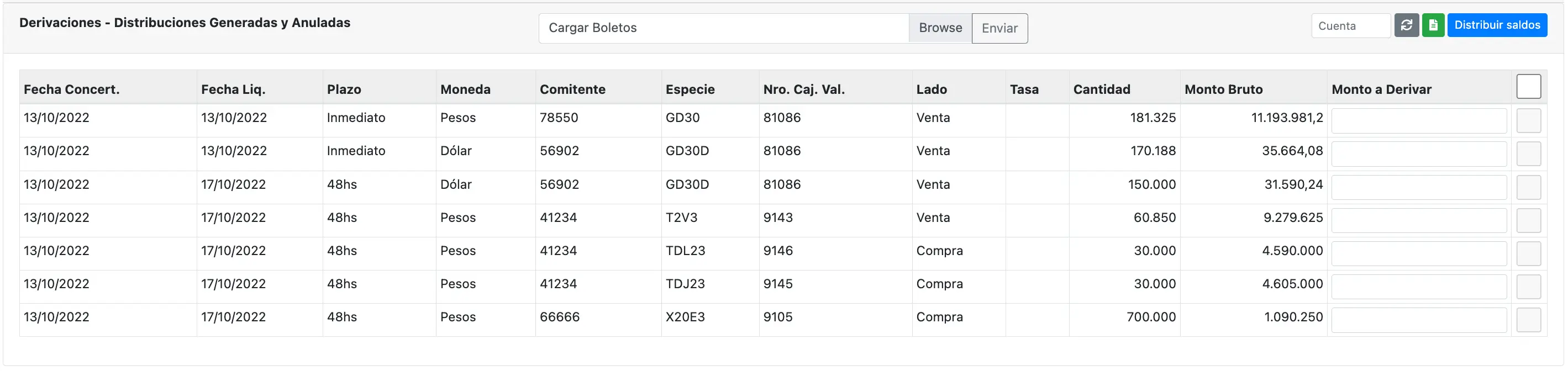Toggle the select-all checkbox in table header

click(1528, 86)
